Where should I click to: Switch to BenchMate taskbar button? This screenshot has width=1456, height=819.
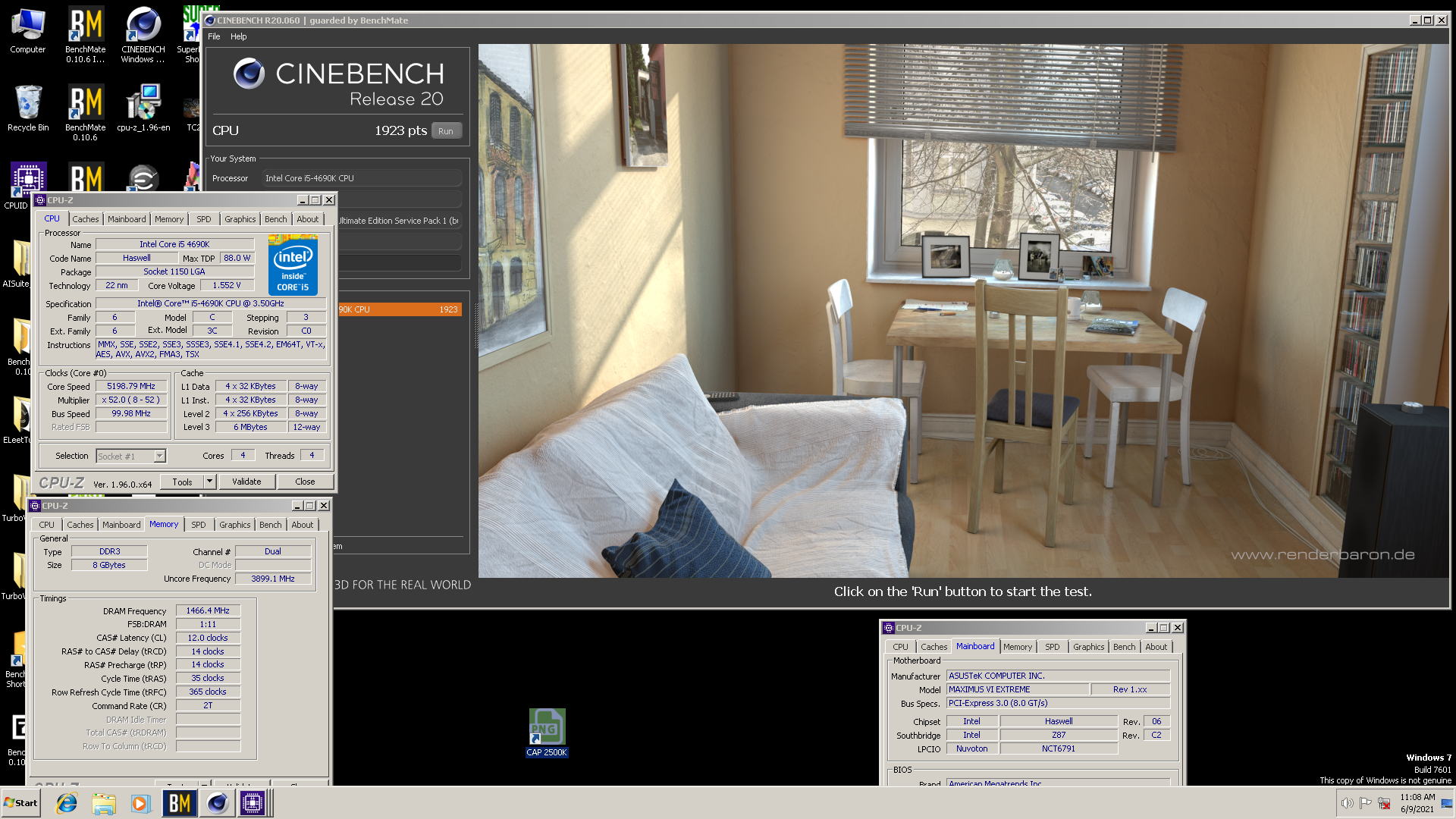click(180, 803)
